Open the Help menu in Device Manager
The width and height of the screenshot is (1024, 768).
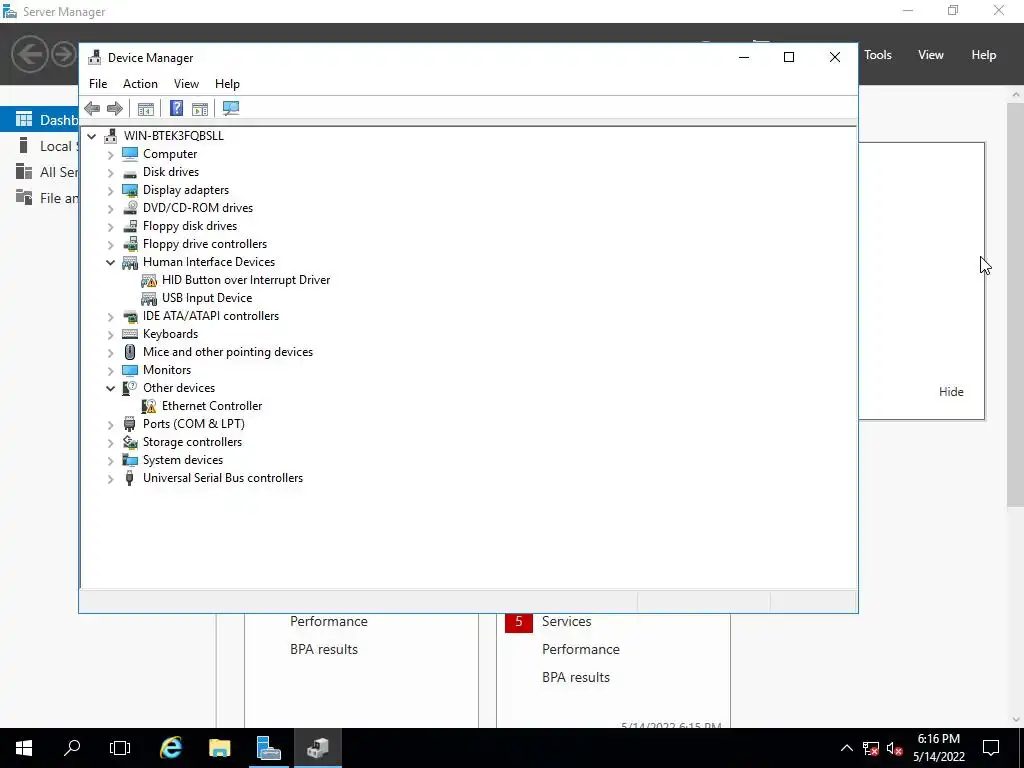point(227,84)
